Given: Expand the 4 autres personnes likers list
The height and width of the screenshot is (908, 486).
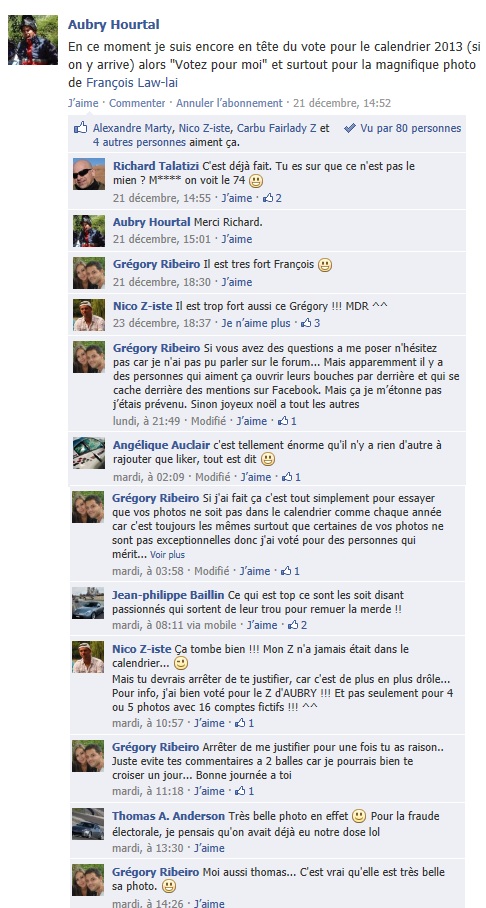Looking at the screenshot, I should (139, 142).
